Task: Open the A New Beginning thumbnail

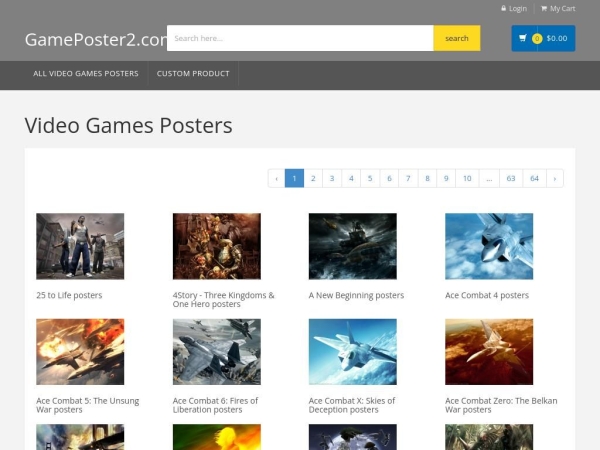Action: point(353,246)
